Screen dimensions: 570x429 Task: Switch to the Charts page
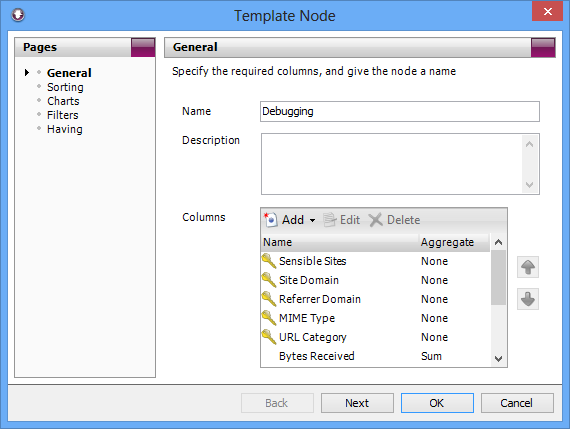(63, 101)
